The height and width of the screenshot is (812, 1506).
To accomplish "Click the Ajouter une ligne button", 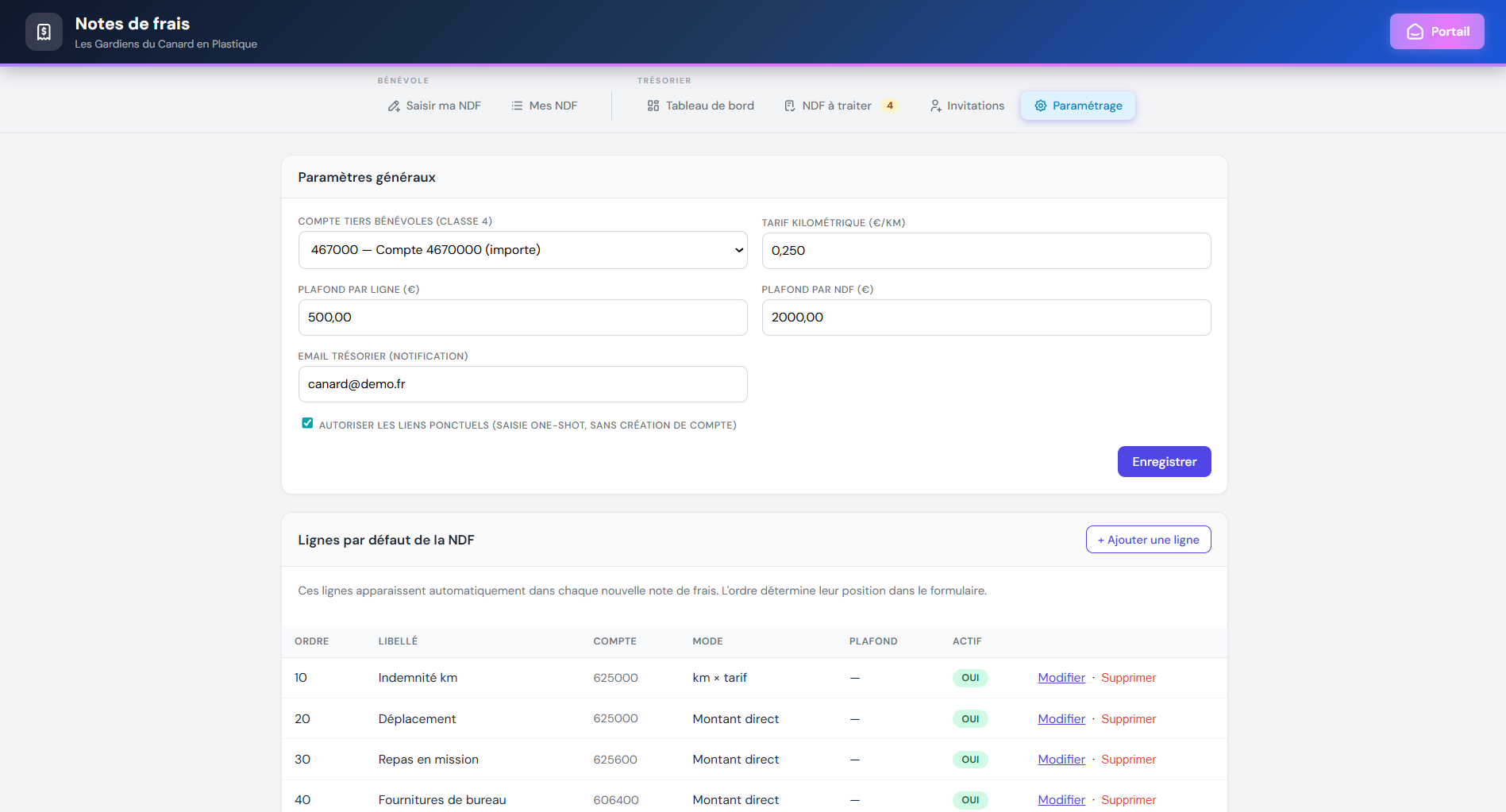I will (x=1148, y=540).
